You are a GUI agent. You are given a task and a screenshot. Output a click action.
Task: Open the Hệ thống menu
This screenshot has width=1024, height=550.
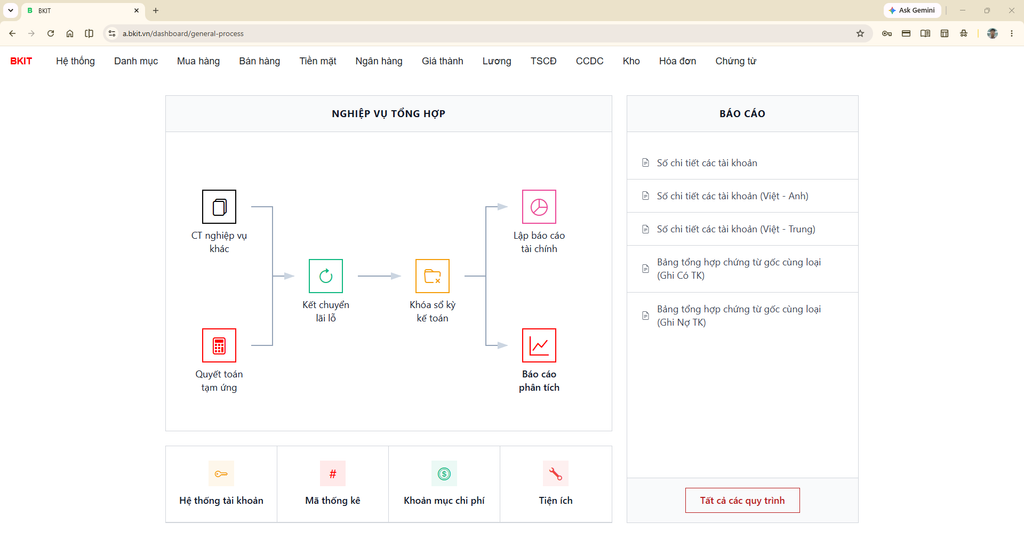coord(75,61)
